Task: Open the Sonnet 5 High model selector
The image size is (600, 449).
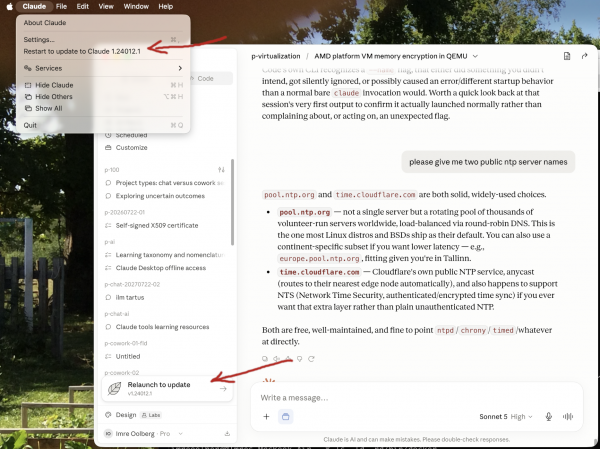Action: [x=505, y=416]
